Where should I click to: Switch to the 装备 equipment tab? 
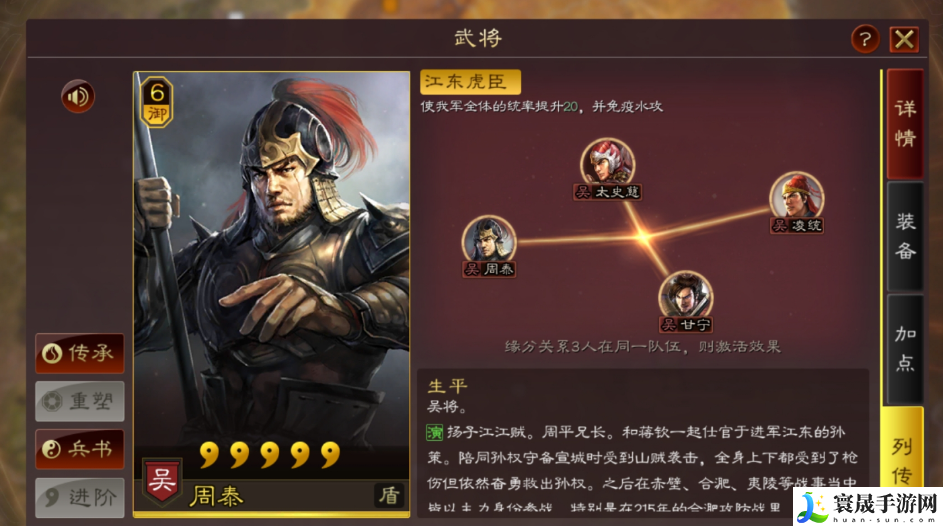905,236
